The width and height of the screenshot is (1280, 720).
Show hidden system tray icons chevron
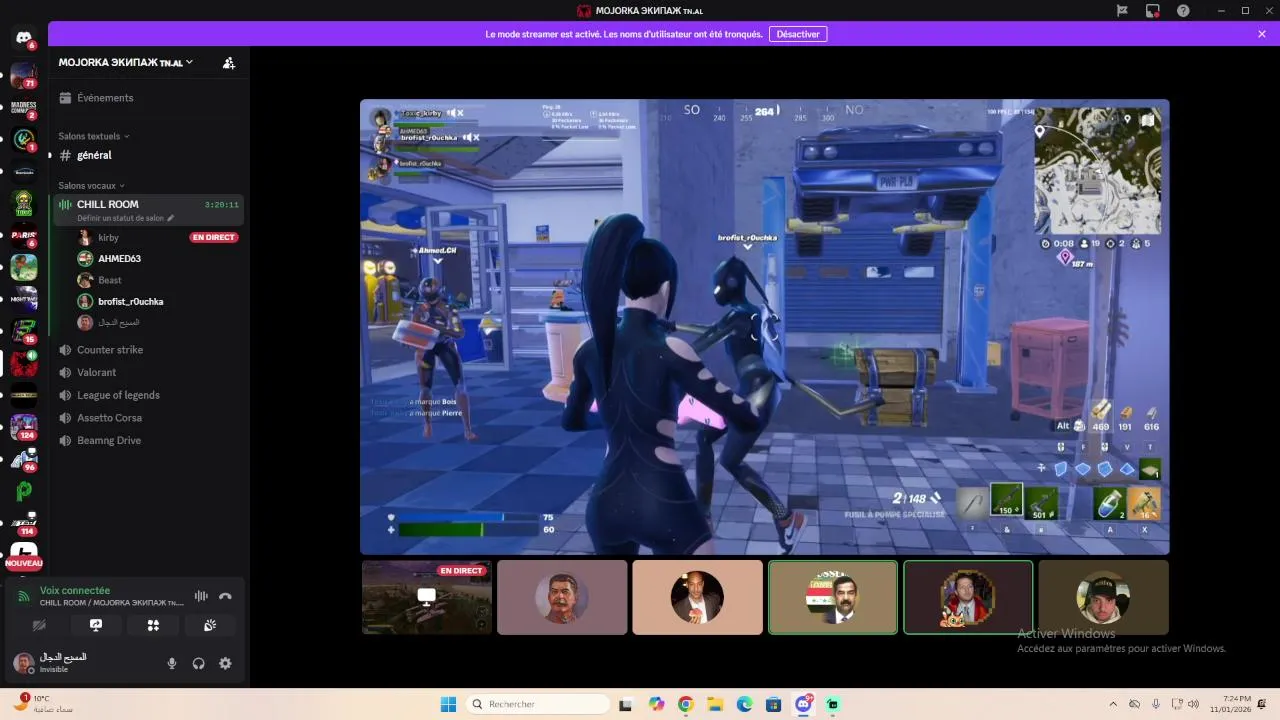tap(1114, 704)
